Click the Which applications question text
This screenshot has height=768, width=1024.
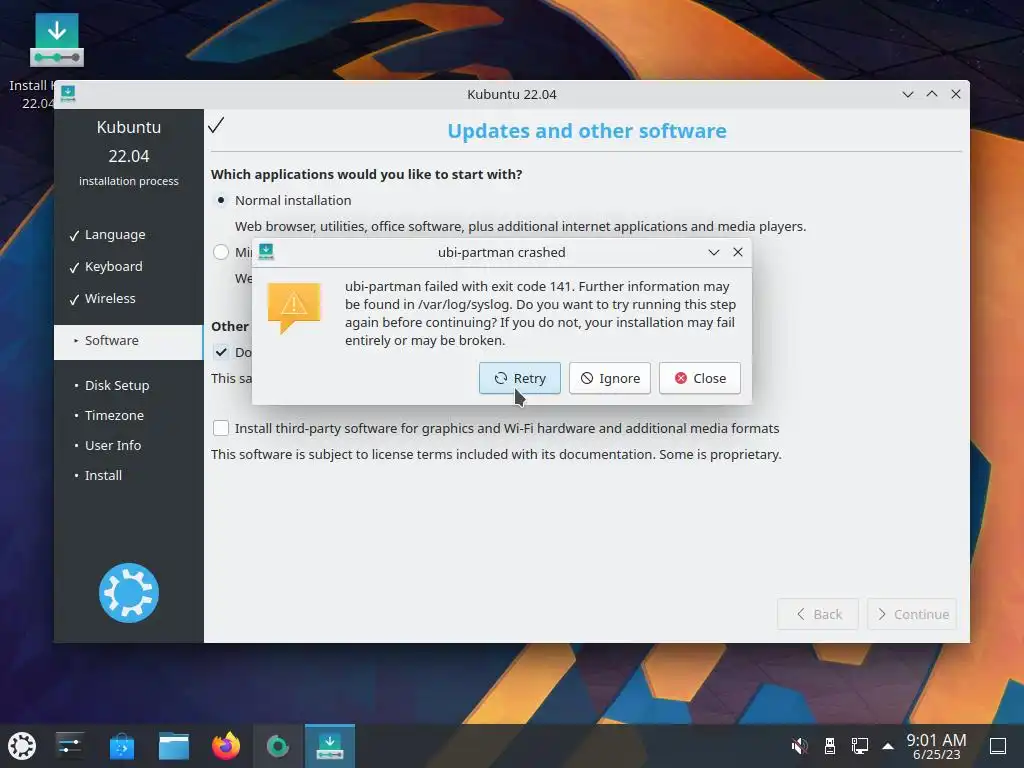[366, 174]
